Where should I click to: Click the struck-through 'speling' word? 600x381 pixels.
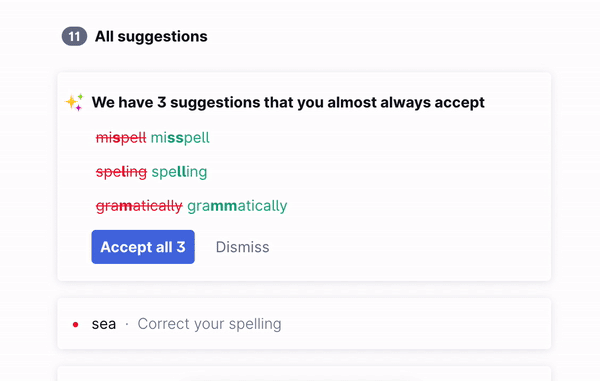pos(121,172)
